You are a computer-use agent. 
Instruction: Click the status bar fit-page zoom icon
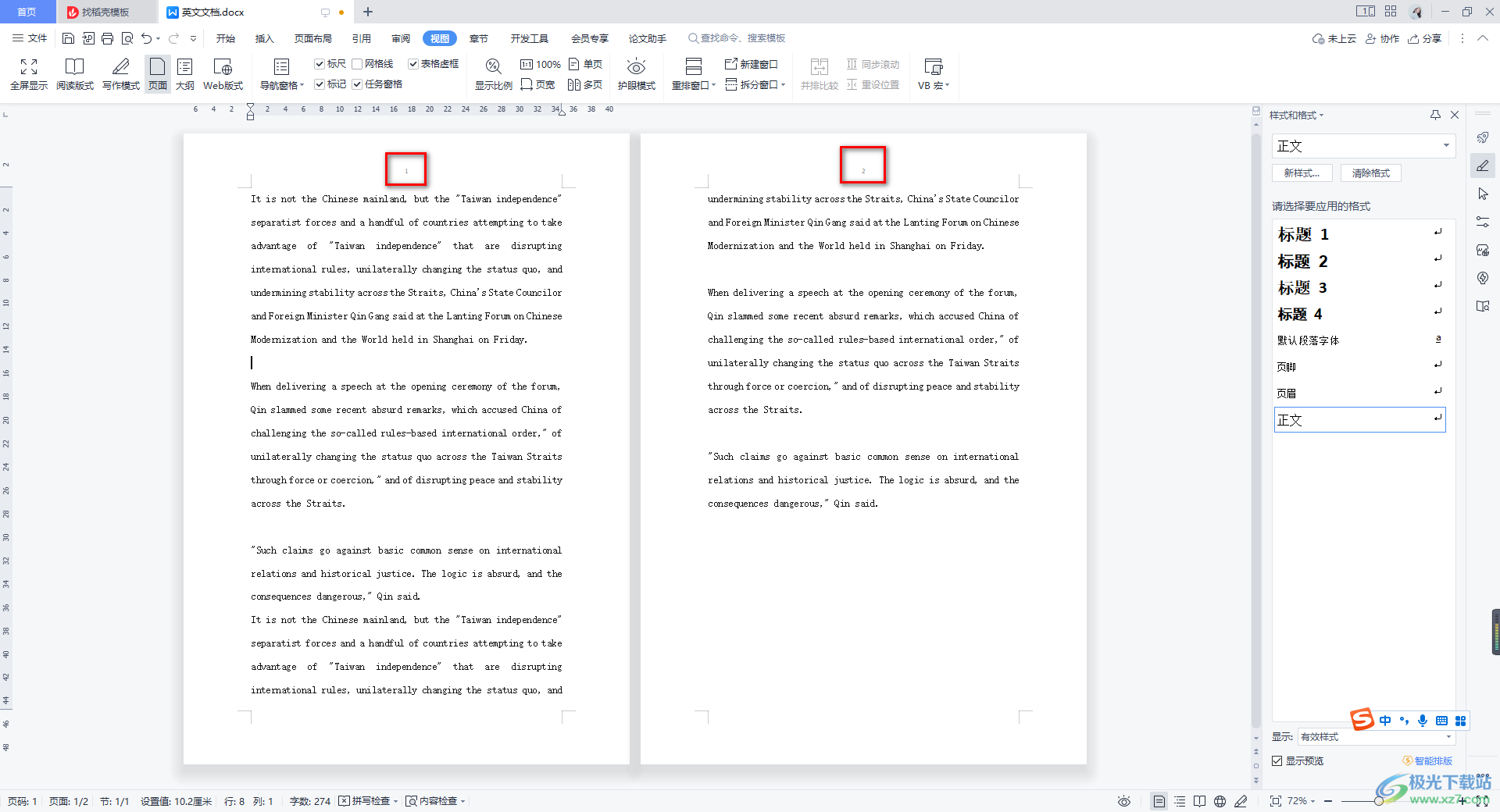pos(1276,801)
